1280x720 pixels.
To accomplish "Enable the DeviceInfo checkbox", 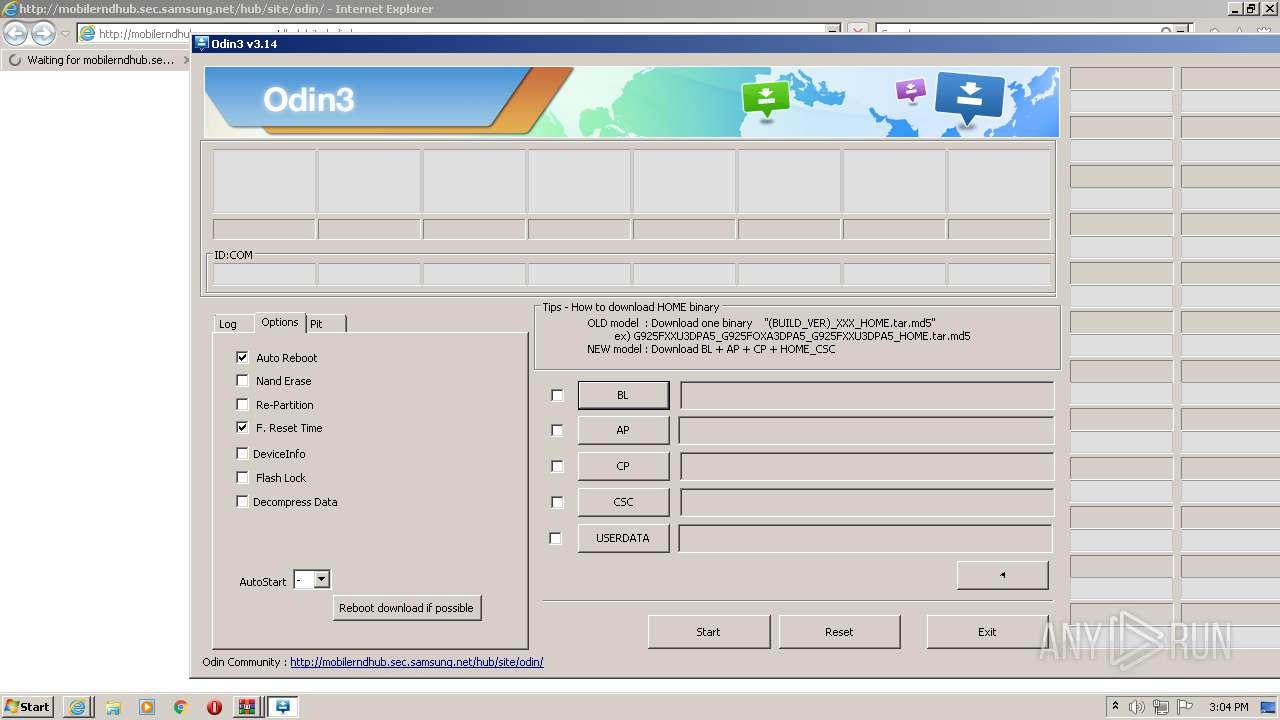I will (242, 453).
